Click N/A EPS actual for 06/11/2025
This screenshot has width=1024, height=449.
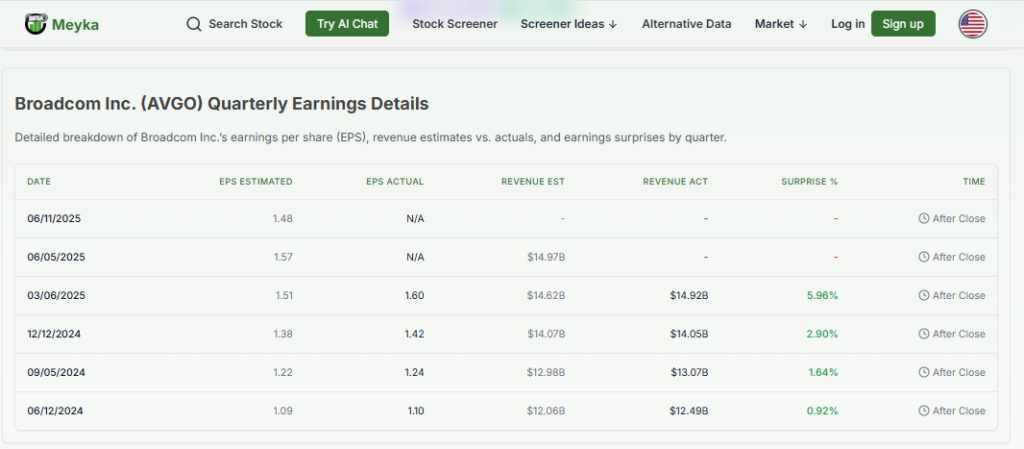pyautogui.click(x=415, y=219)
